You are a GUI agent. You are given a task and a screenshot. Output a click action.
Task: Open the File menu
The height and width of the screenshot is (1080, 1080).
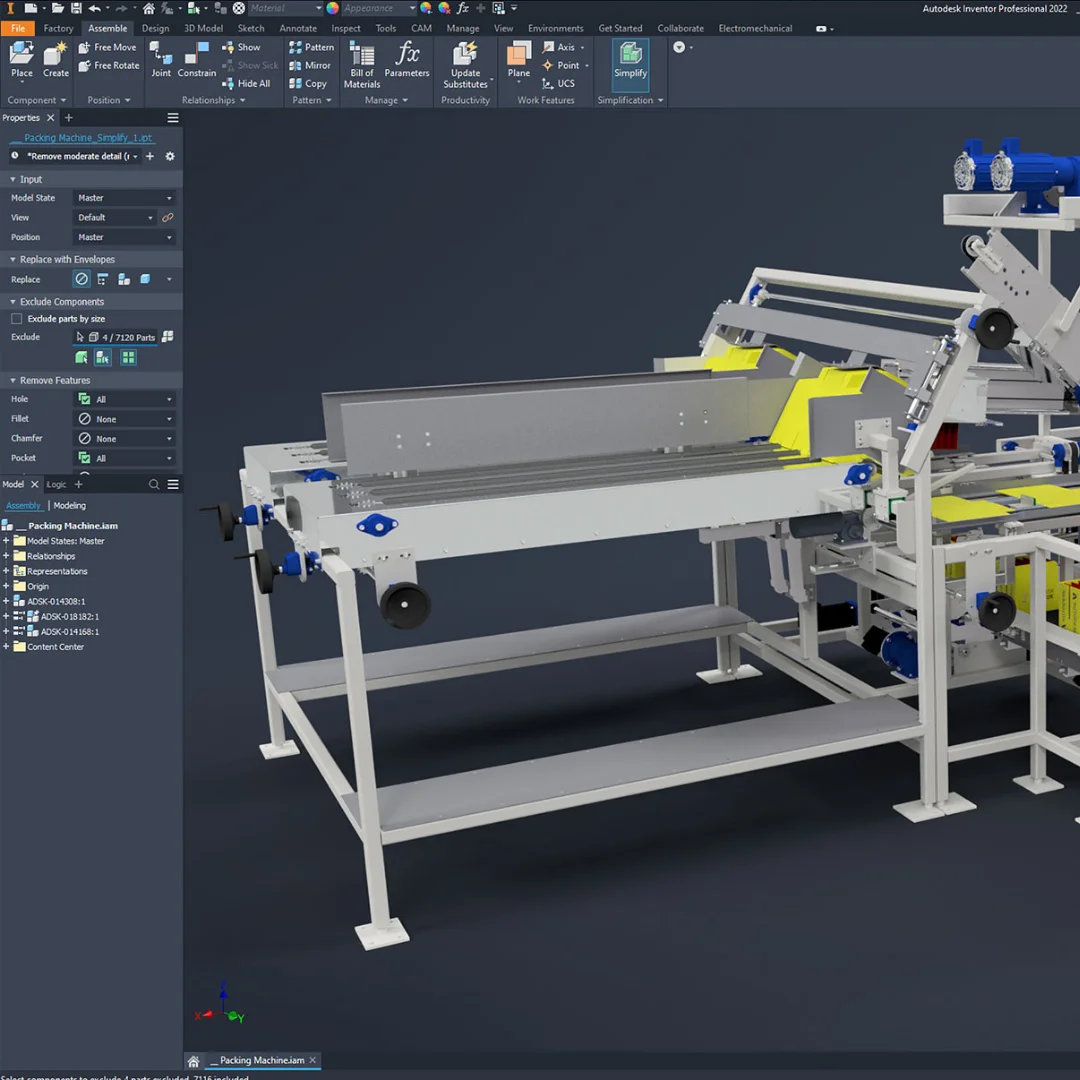[x=18, y=28]
